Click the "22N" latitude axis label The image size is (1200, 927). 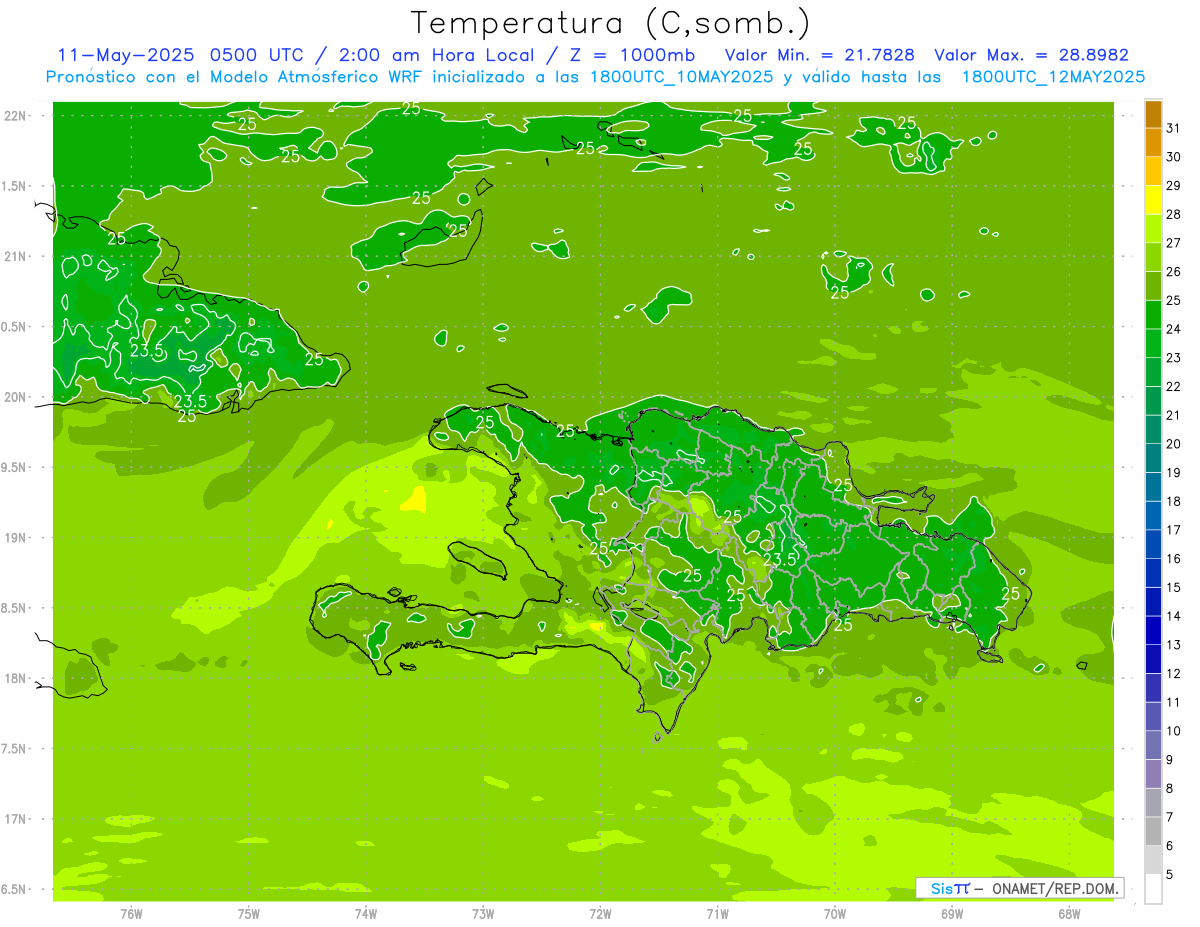tap(15, 115)
